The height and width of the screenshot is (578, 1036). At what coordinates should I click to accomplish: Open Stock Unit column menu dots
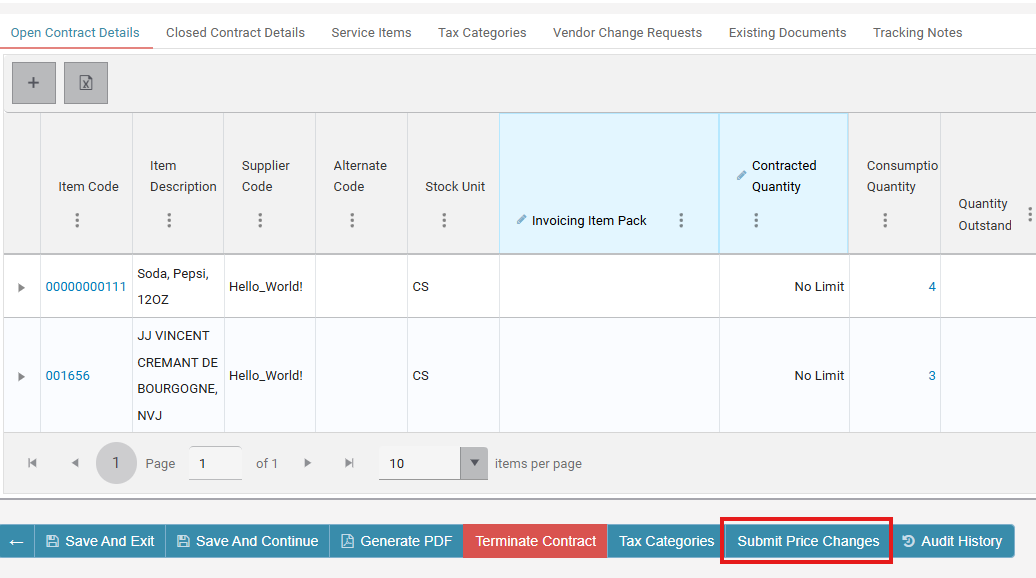tap(444, 220)
